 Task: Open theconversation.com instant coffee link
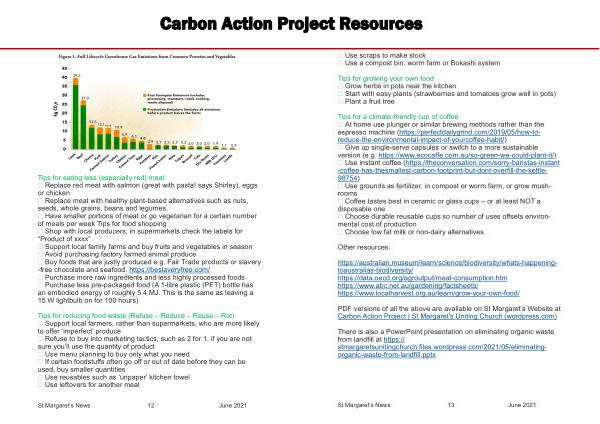448,171
